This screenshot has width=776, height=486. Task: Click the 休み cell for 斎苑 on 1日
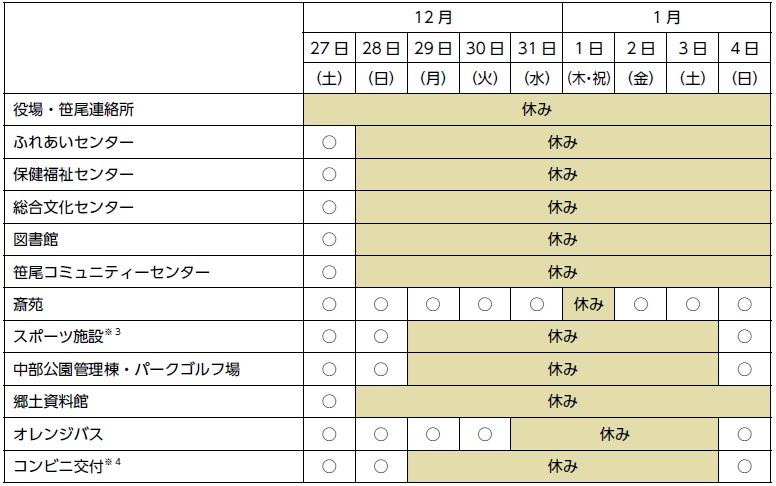[588, 304]
